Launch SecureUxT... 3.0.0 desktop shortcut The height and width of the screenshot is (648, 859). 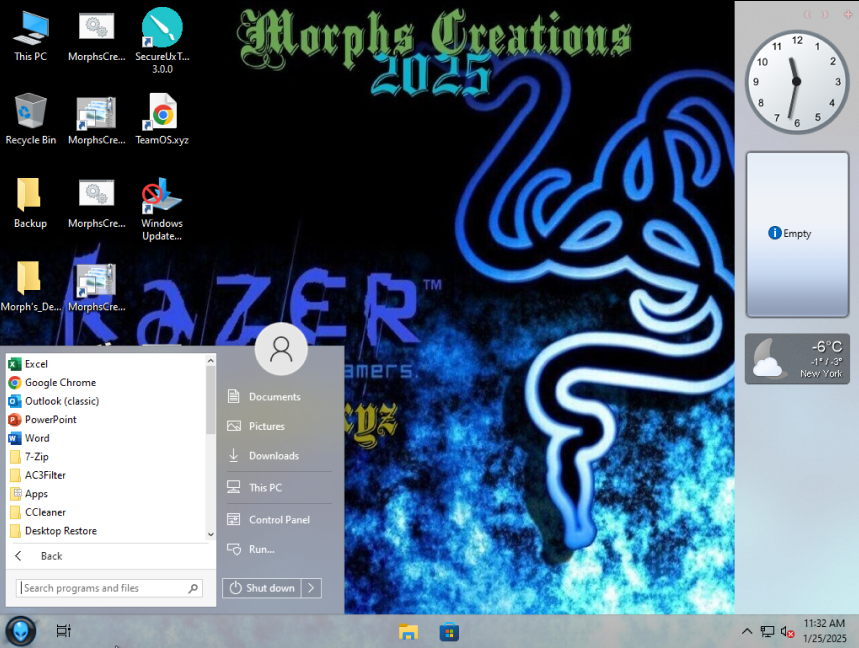point(162,41)
